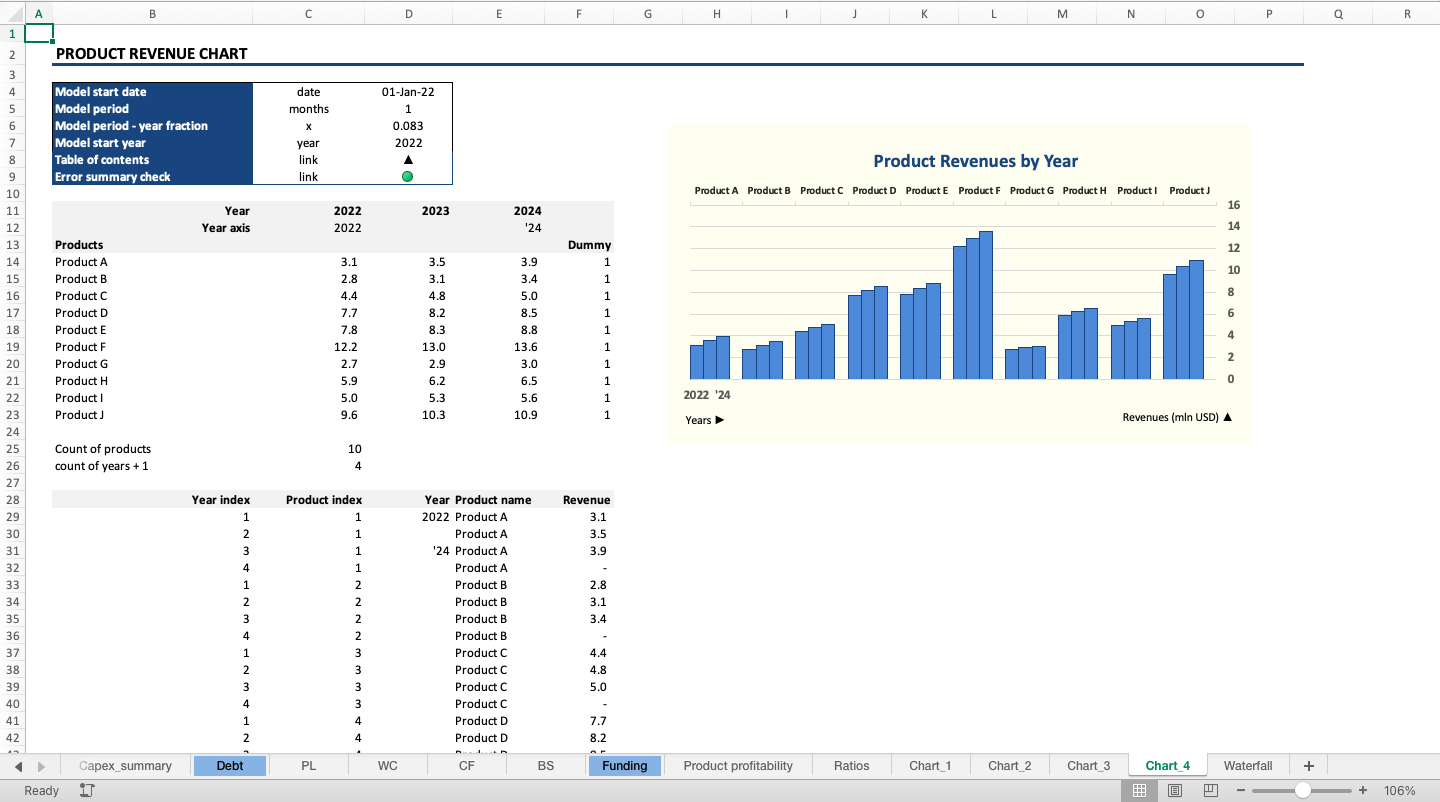Select the Chart_4 sheet tab
This screenshot has height=802, width=1440.
click(x=1167, y=766)
